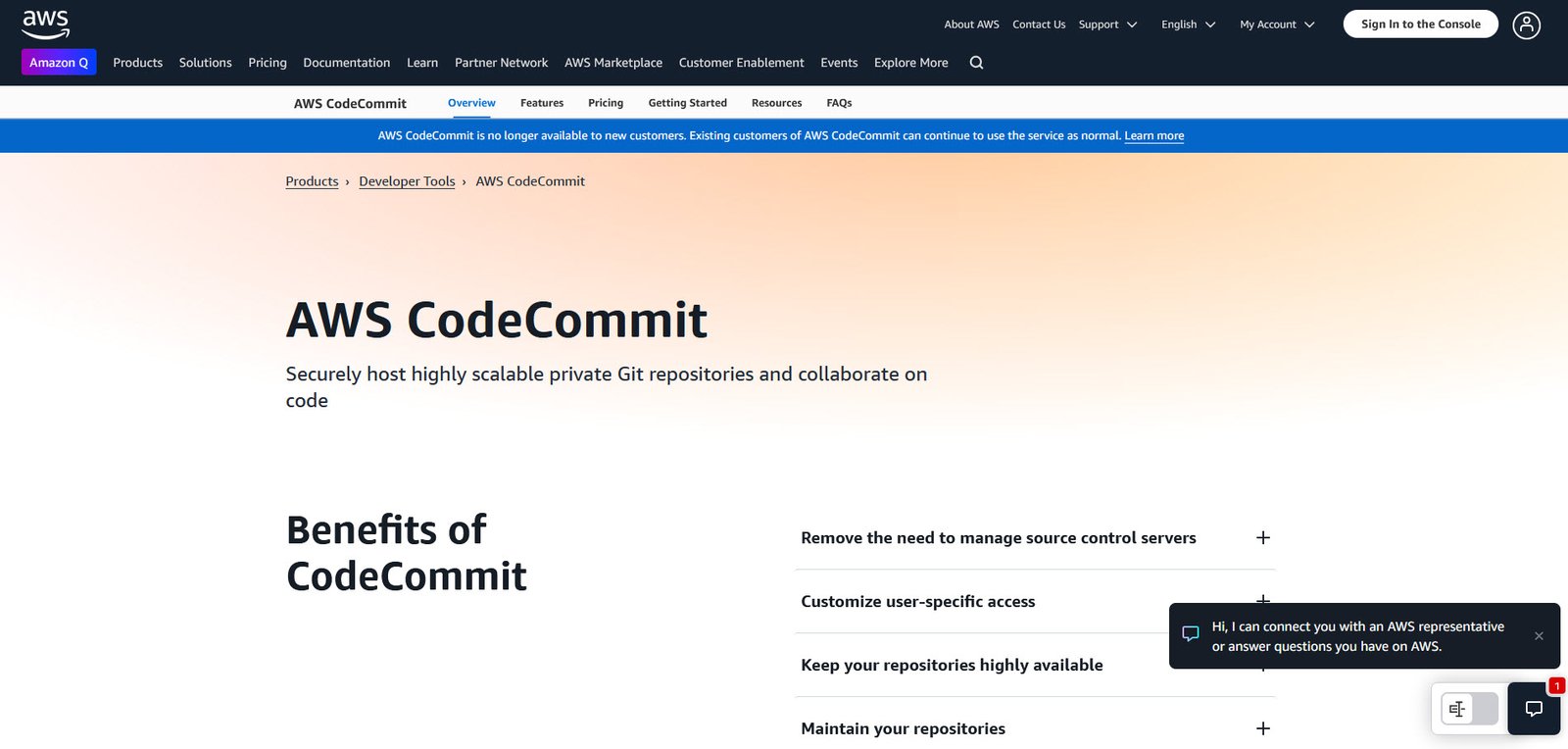Select the Features tab
The width and height of the screenshot is (1568, 749).
542,103
